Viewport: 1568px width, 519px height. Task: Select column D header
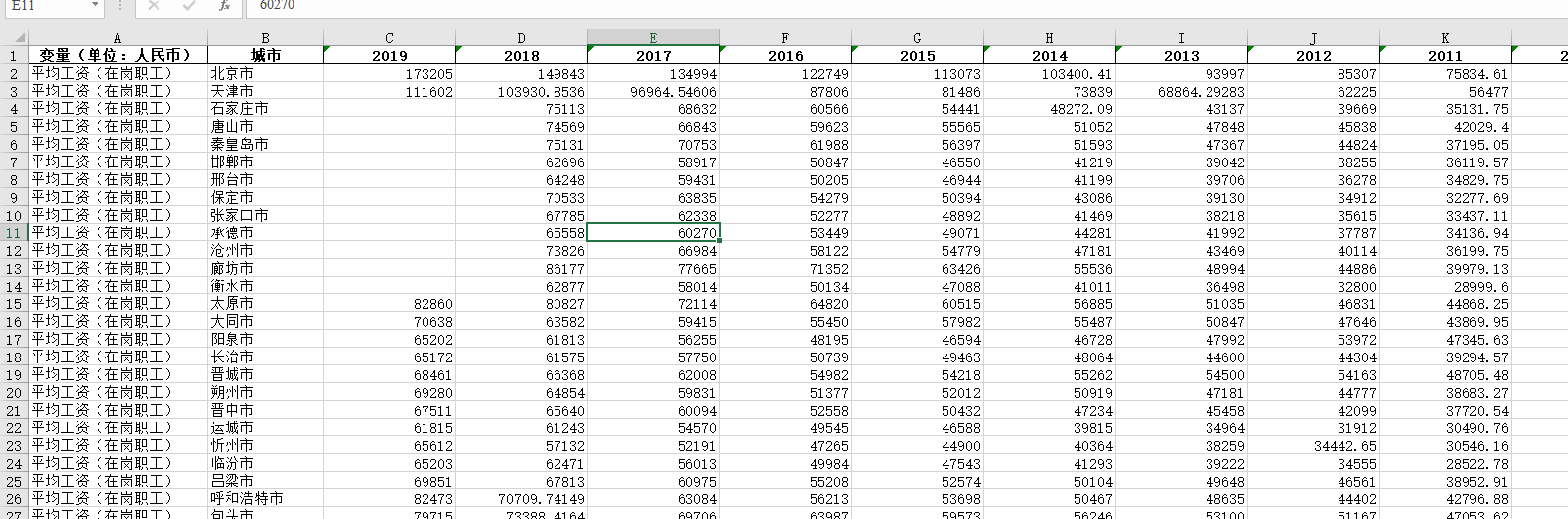521,37
